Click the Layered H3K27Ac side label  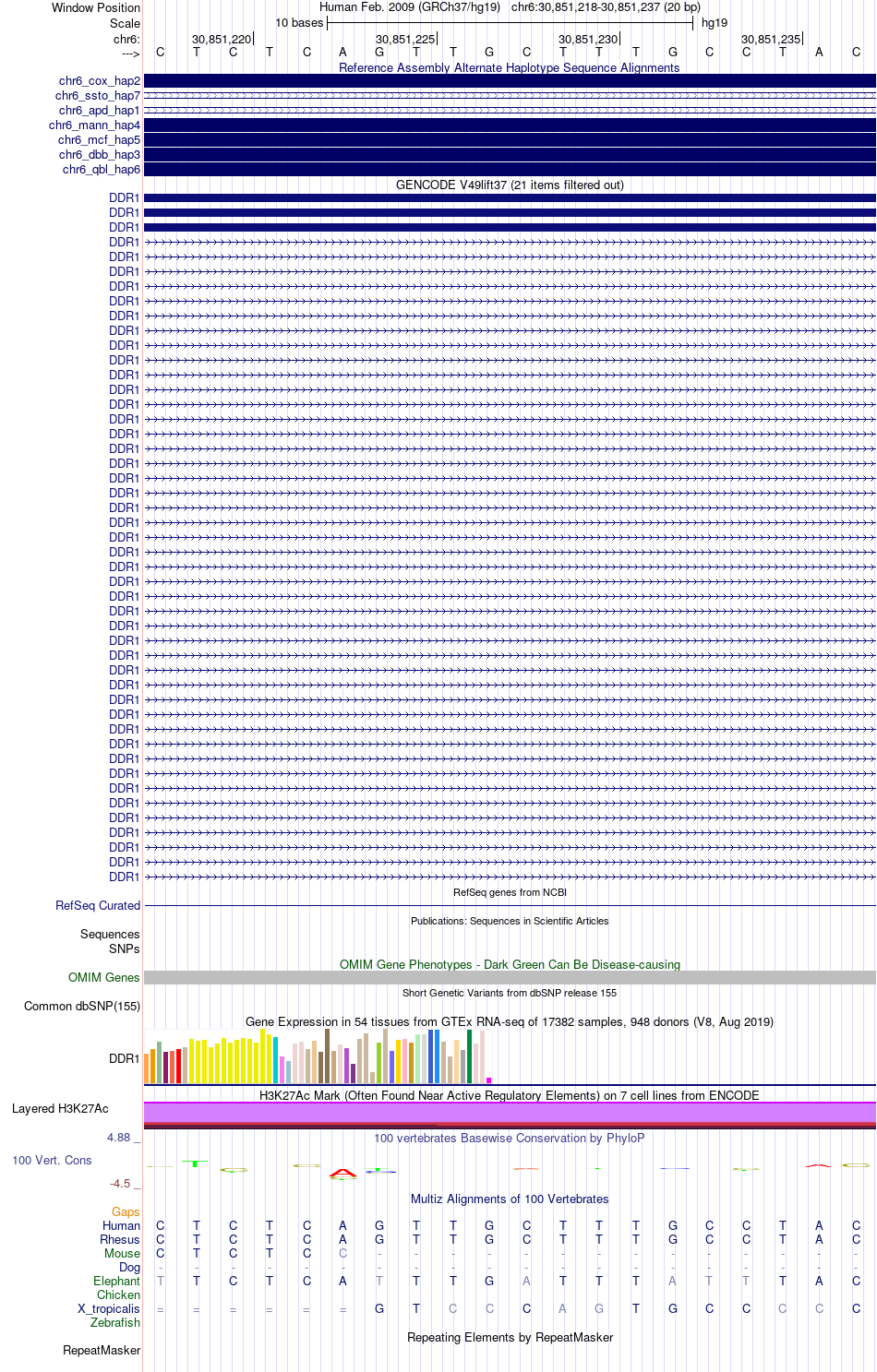60,1109
